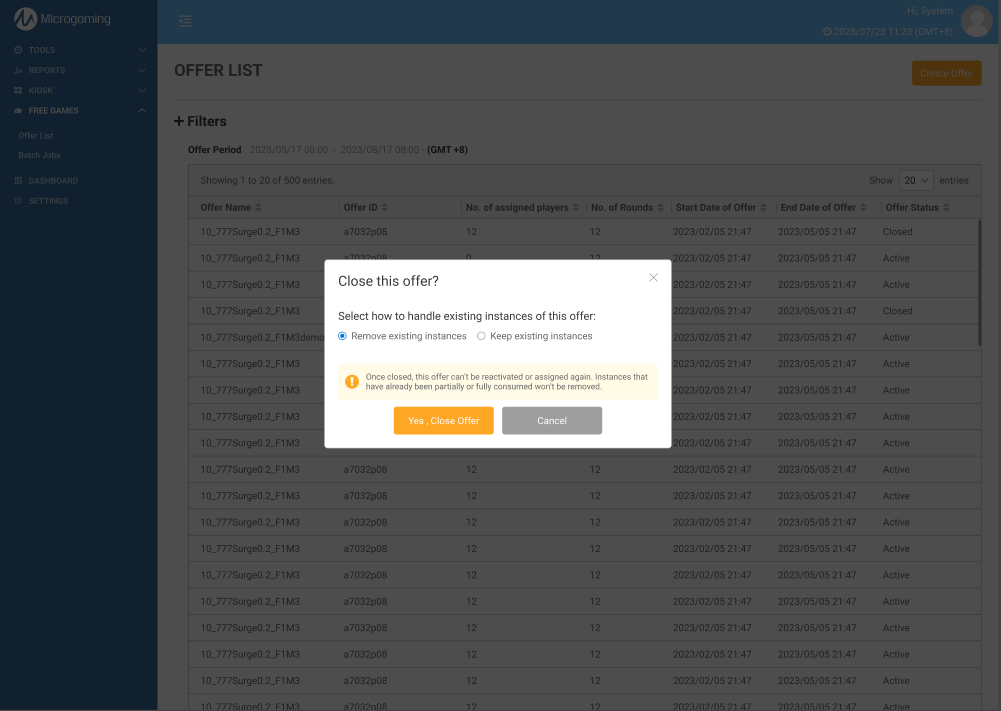Close the dialog with the X icon

pyautogui.click(x=653, y=278)
